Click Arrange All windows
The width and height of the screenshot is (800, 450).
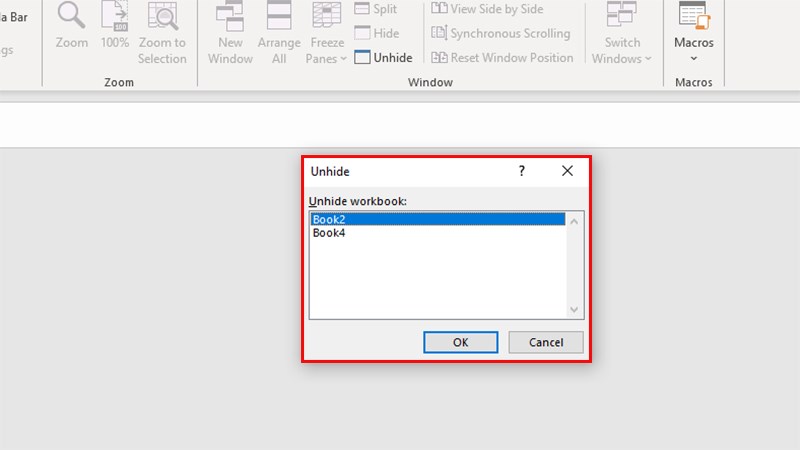click(279, 33)
